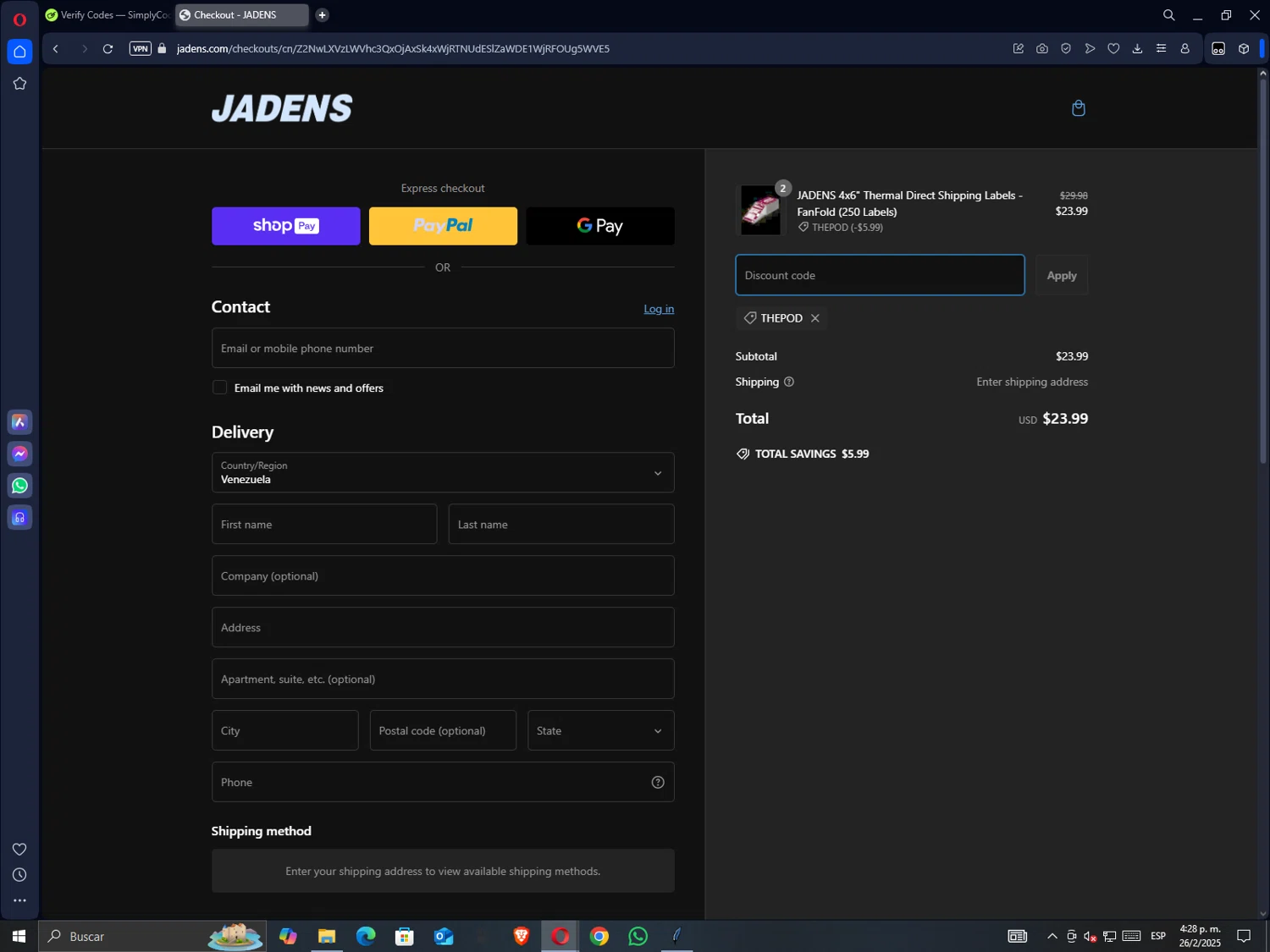Open a new tab with plus button
The width and height of the screenshot is (1270, 952).
pos(322,15)
